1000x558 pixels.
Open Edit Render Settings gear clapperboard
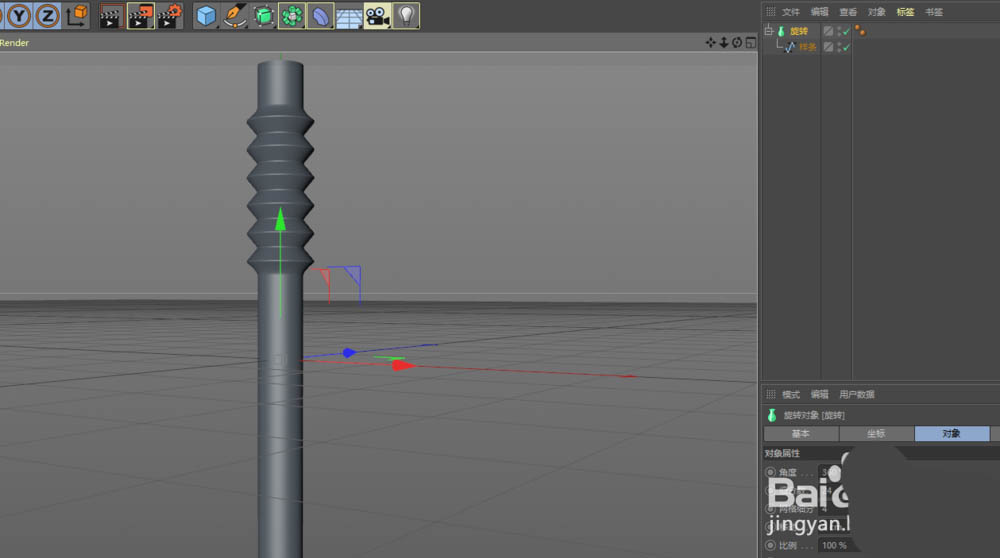point(170,15)
